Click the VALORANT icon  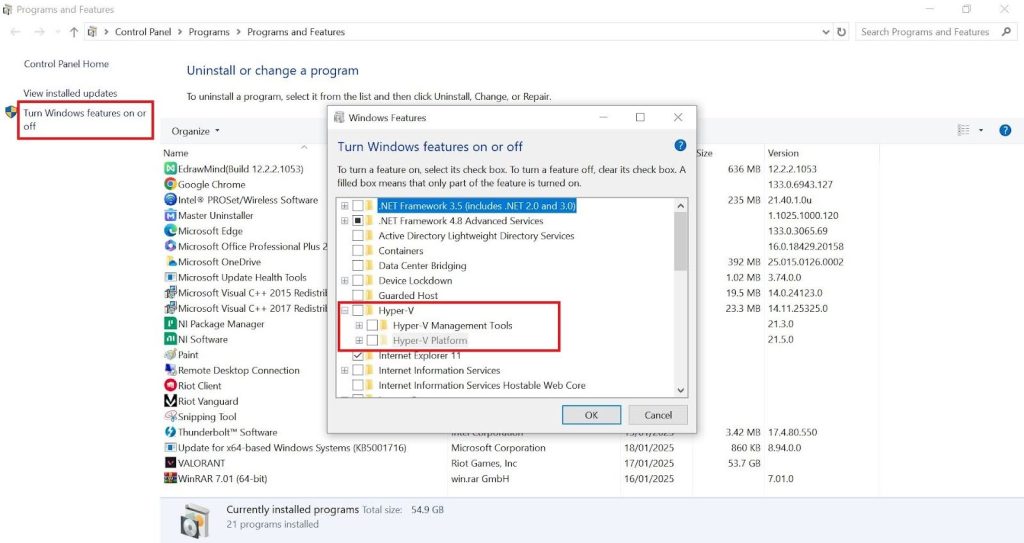coord(170,463)
